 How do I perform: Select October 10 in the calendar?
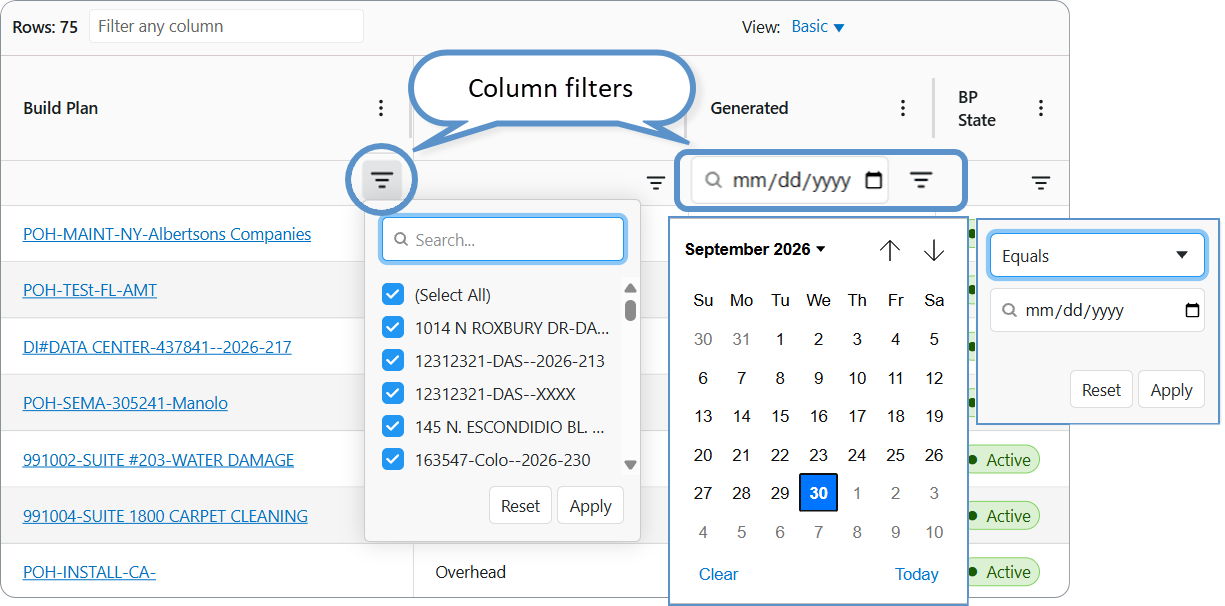click(x=934, y=532)
